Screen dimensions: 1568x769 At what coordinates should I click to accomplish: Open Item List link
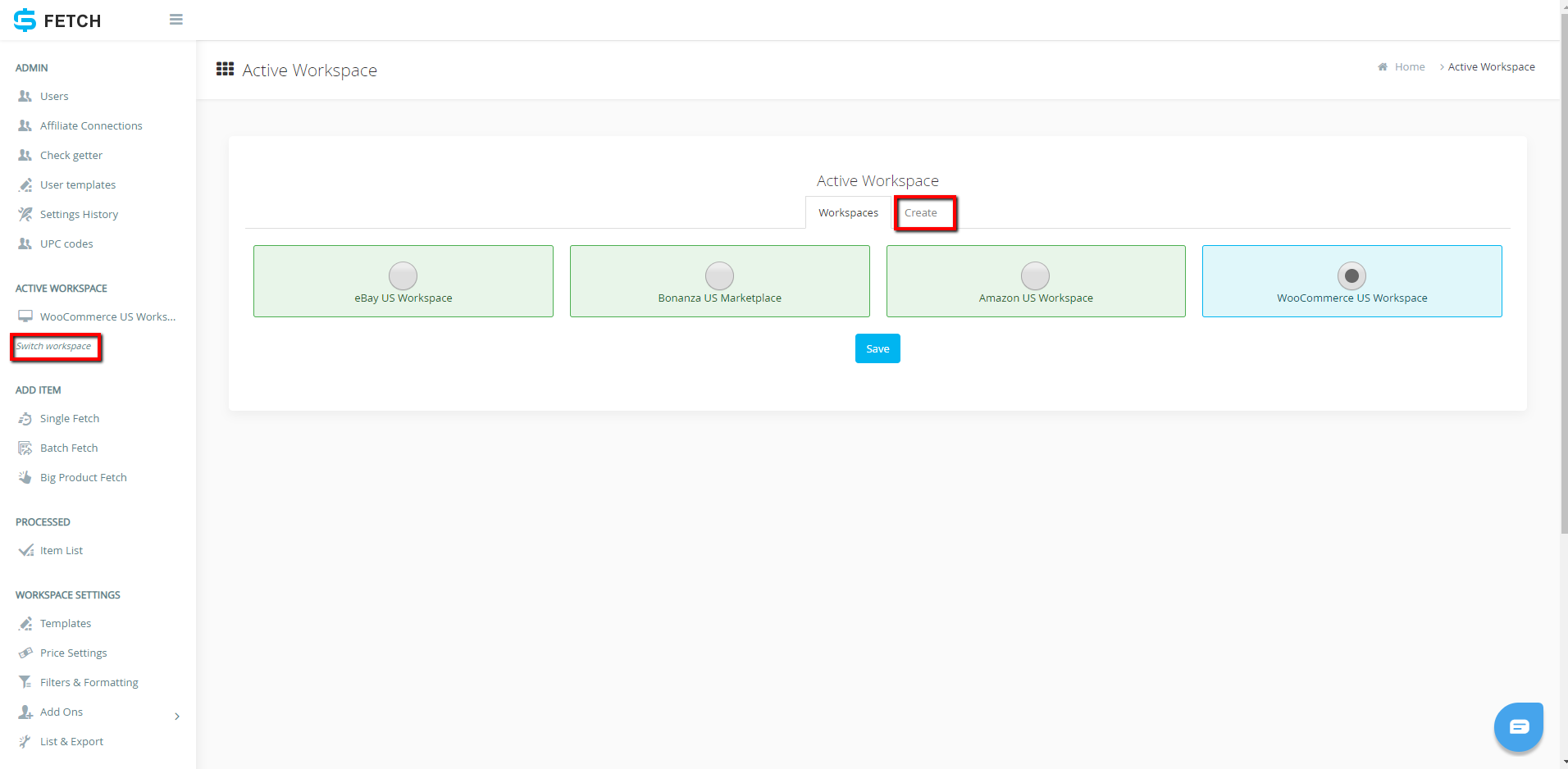62,550
